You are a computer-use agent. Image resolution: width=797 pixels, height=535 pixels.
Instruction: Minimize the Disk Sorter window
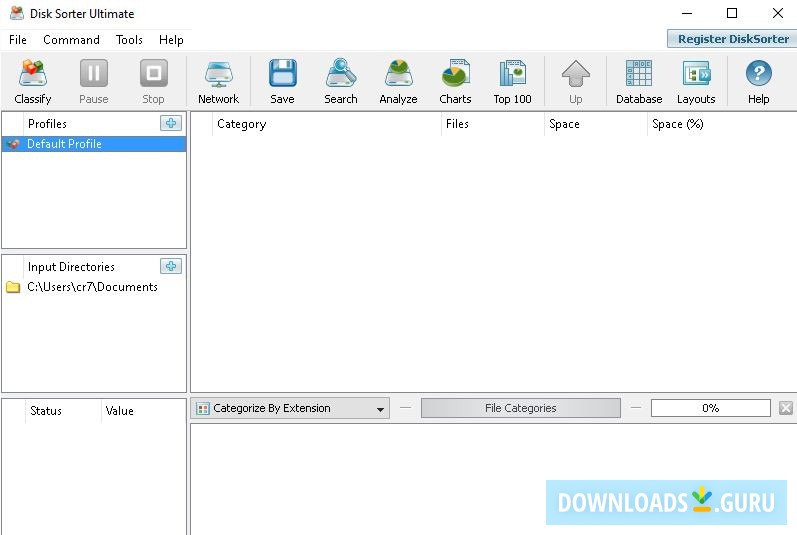(687, 13)
